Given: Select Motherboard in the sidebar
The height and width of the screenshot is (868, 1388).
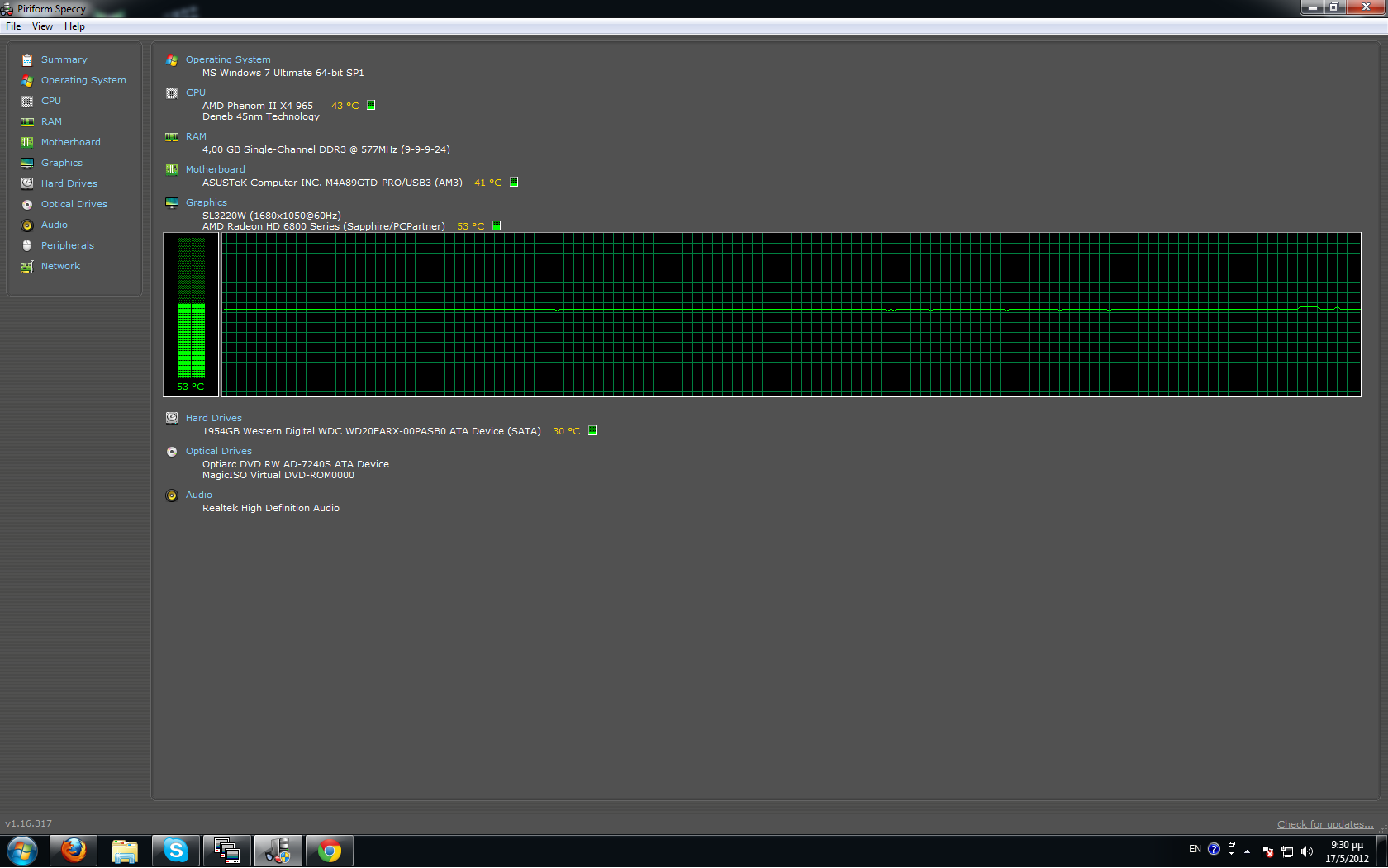Looking at the screenshot, I should pyautogui.click(x=71, y=142).
